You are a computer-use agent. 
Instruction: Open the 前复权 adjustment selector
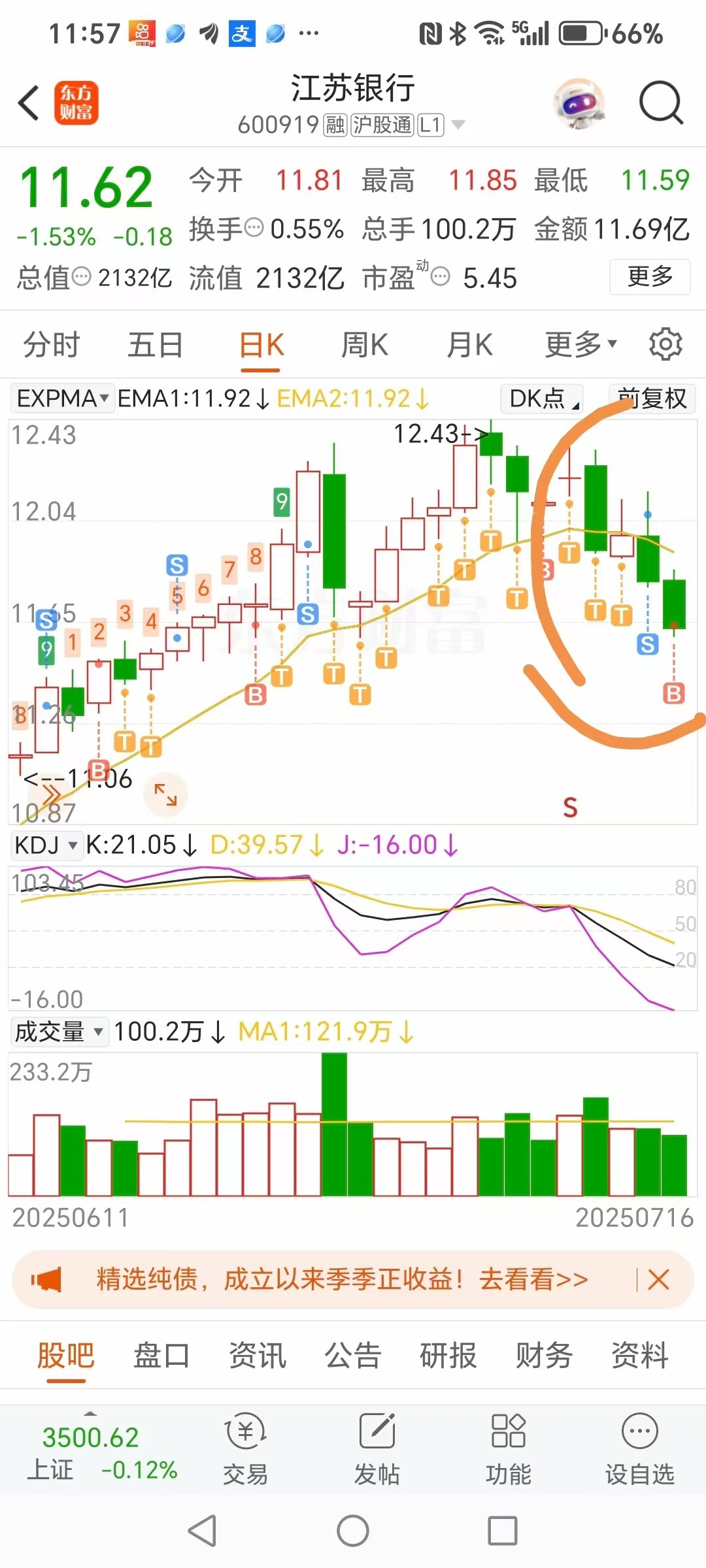652,398
